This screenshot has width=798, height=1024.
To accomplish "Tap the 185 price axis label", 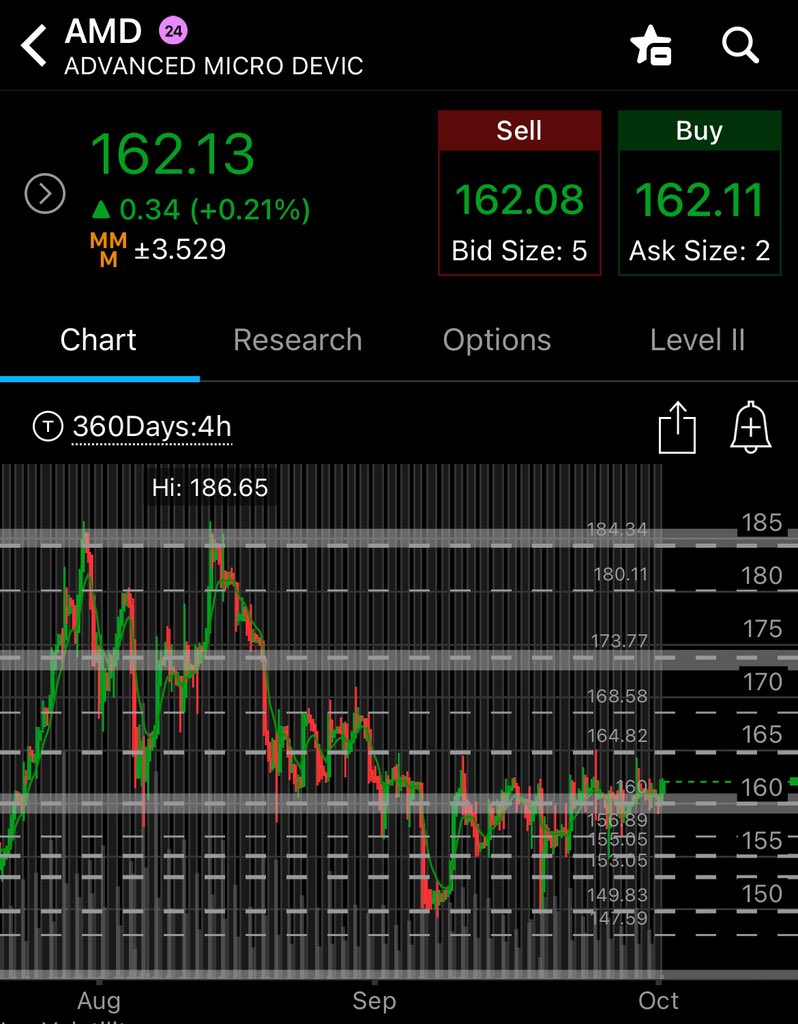I will click(x=761, y=523).
